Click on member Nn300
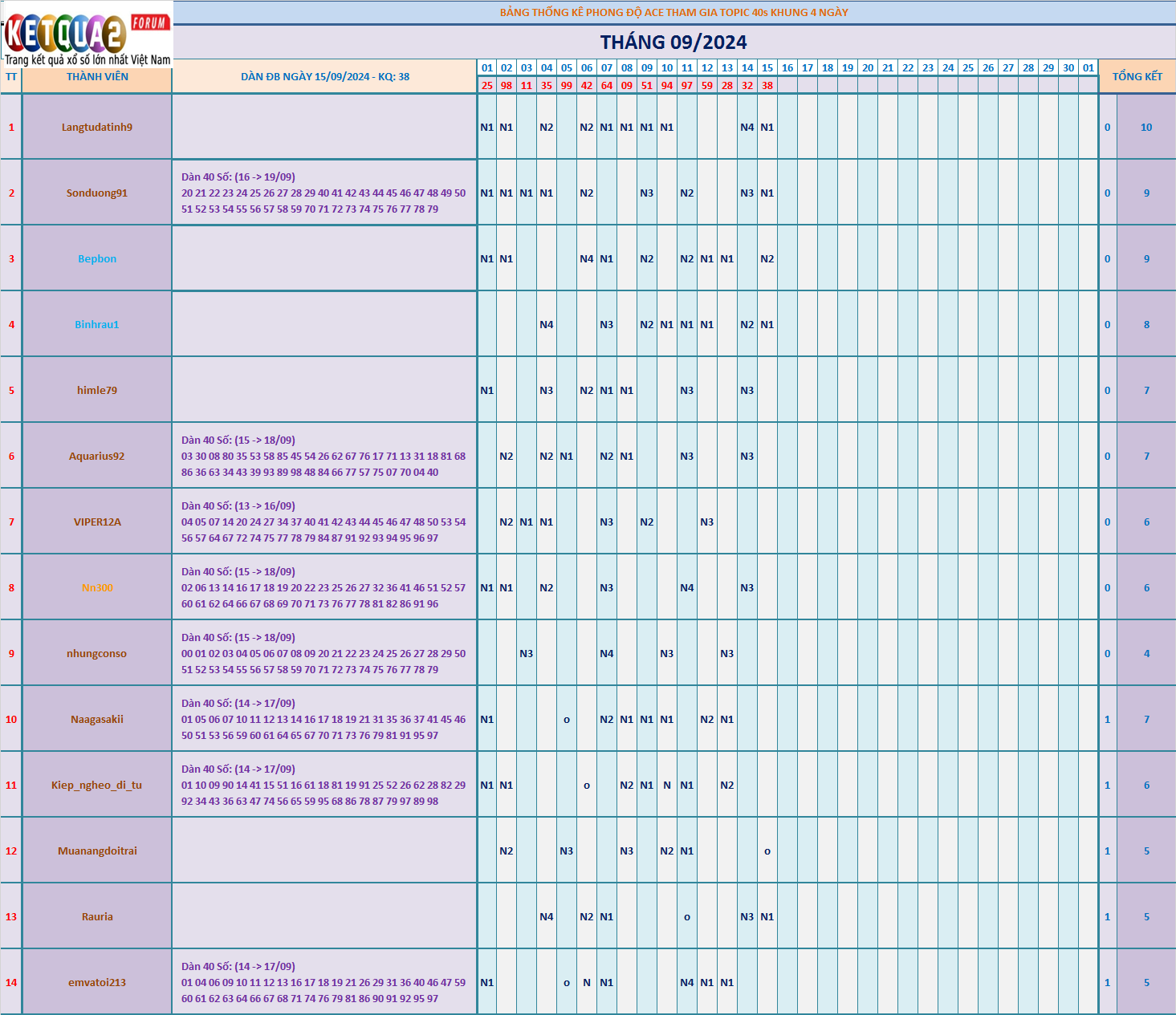This screenshot has height=1015, width=1176. (97, 588)
